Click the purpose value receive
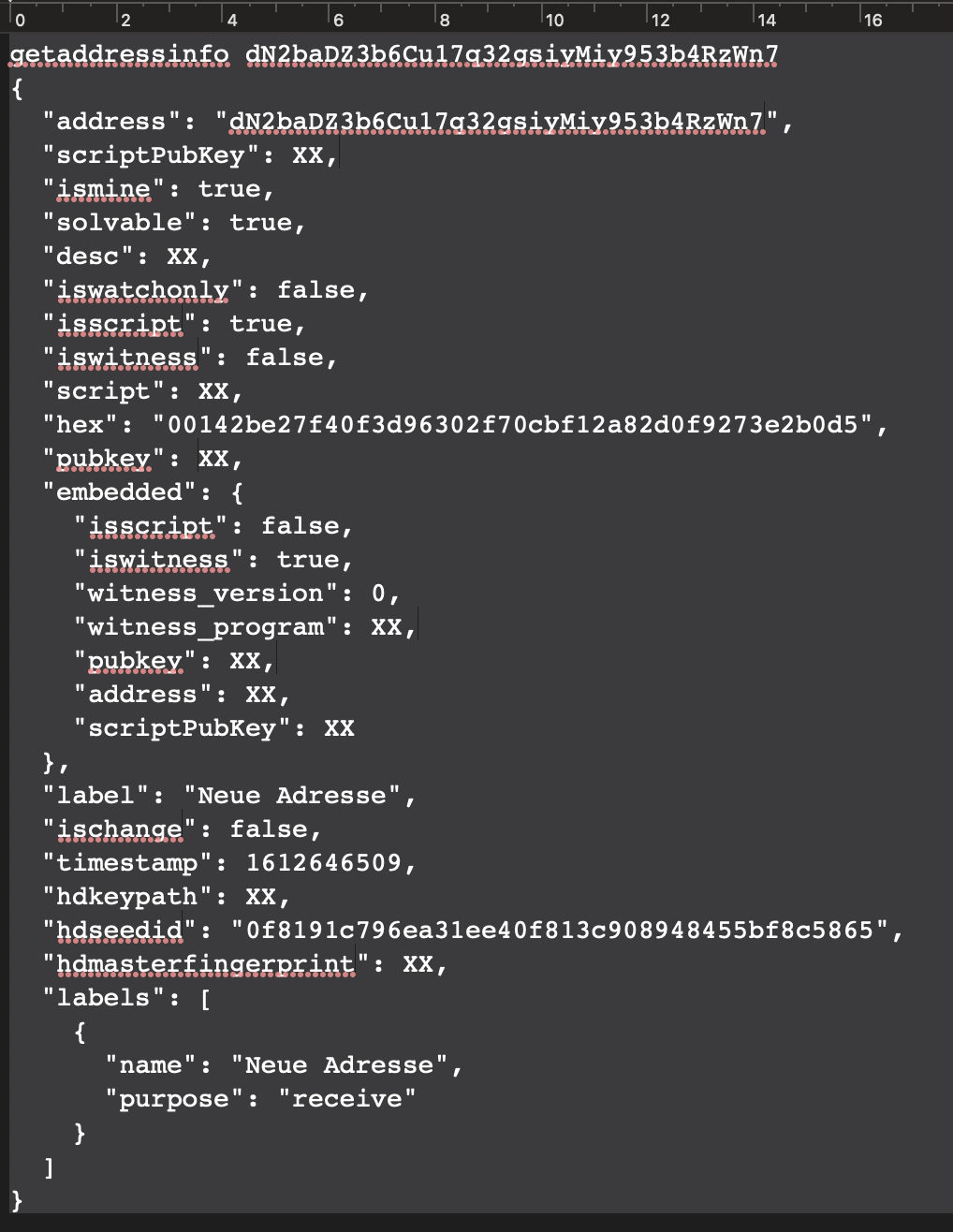 pos(347,1099)
